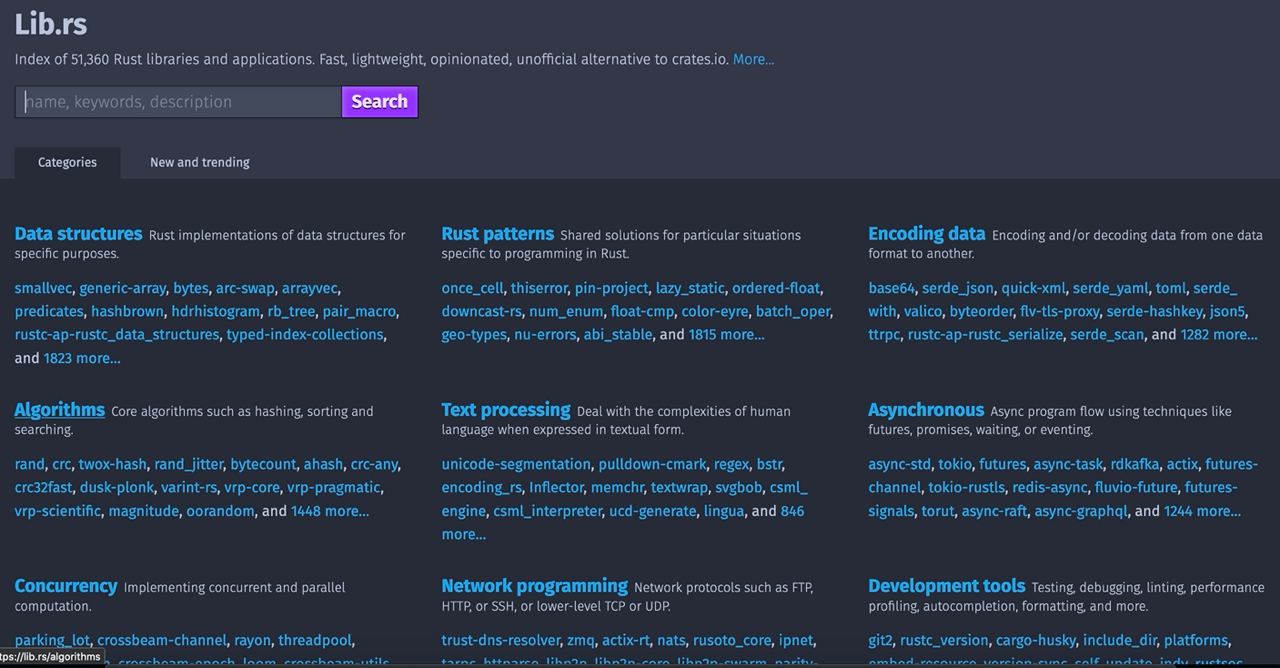Open the quick-xml crate link
The image size is (1280, 668).
click(1034, 288)
